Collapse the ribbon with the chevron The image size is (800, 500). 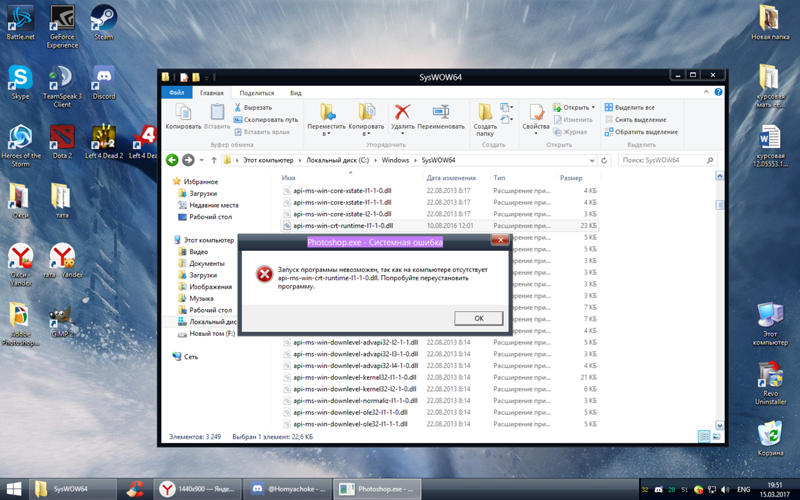(x=706, y=92)
